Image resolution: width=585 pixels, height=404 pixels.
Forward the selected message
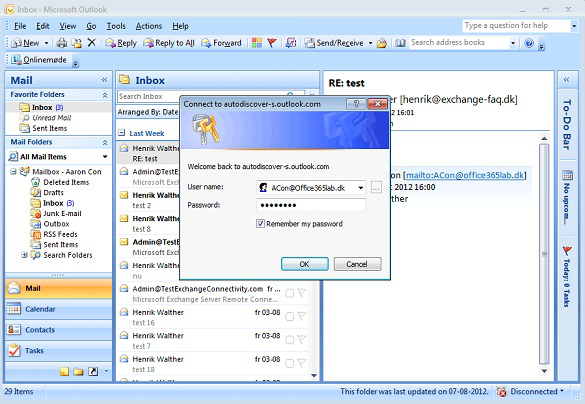tap(221, 43)
